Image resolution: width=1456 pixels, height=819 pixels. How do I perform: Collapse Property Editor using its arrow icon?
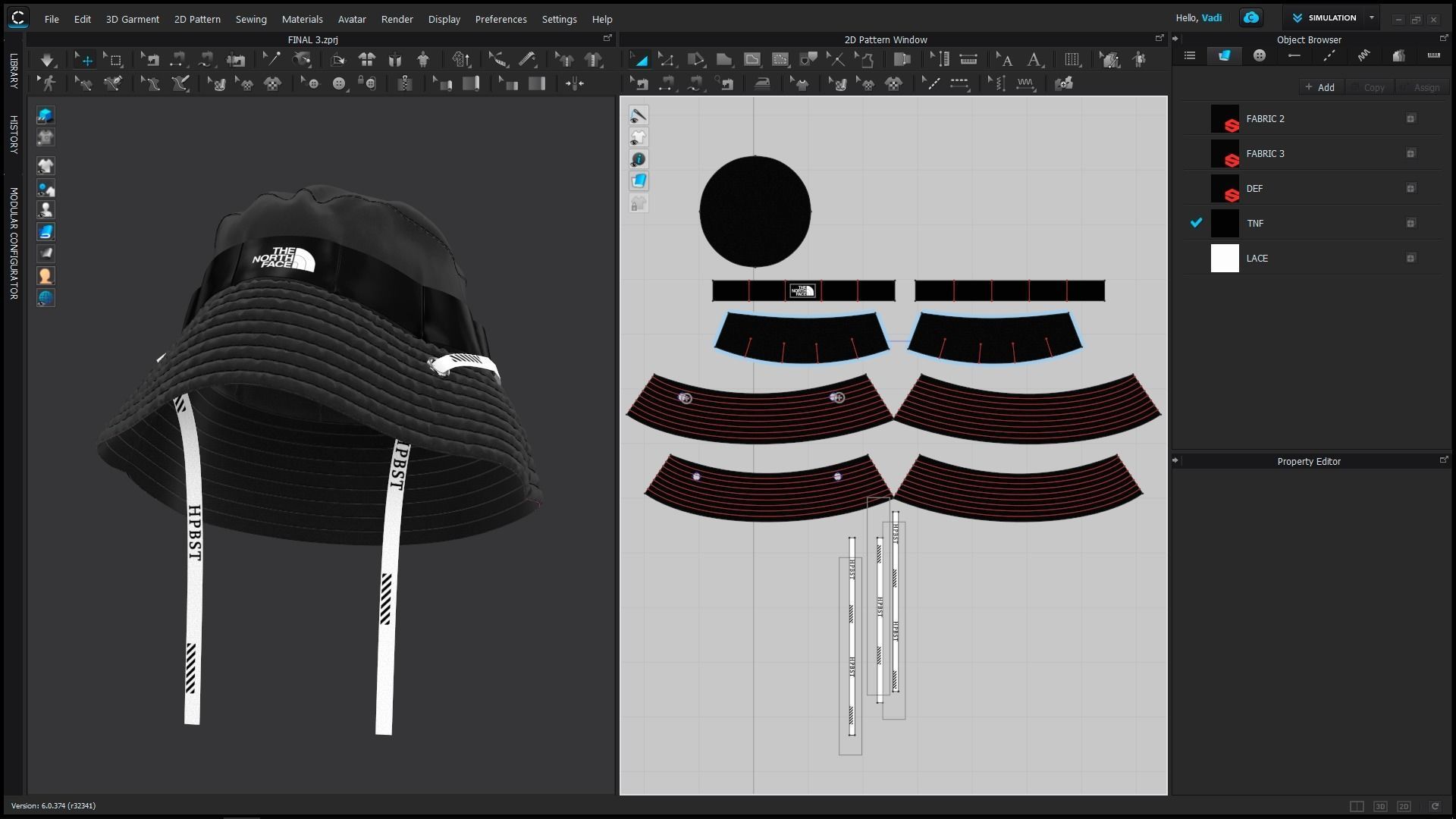click(x=1175, y=460)
